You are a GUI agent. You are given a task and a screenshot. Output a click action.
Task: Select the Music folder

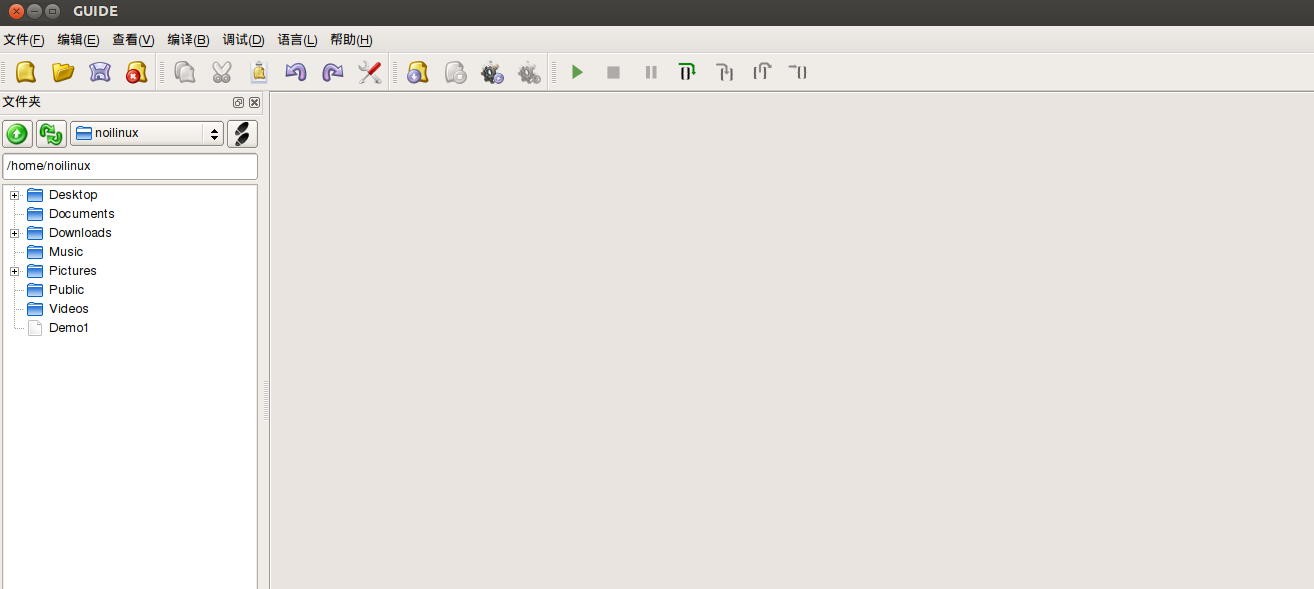coord(66,252)
